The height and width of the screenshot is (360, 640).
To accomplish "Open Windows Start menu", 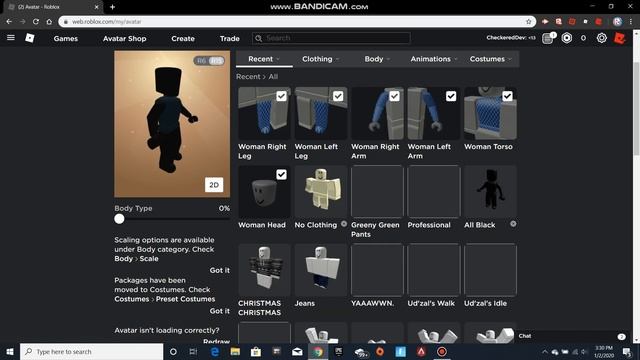I will point(10,351).
